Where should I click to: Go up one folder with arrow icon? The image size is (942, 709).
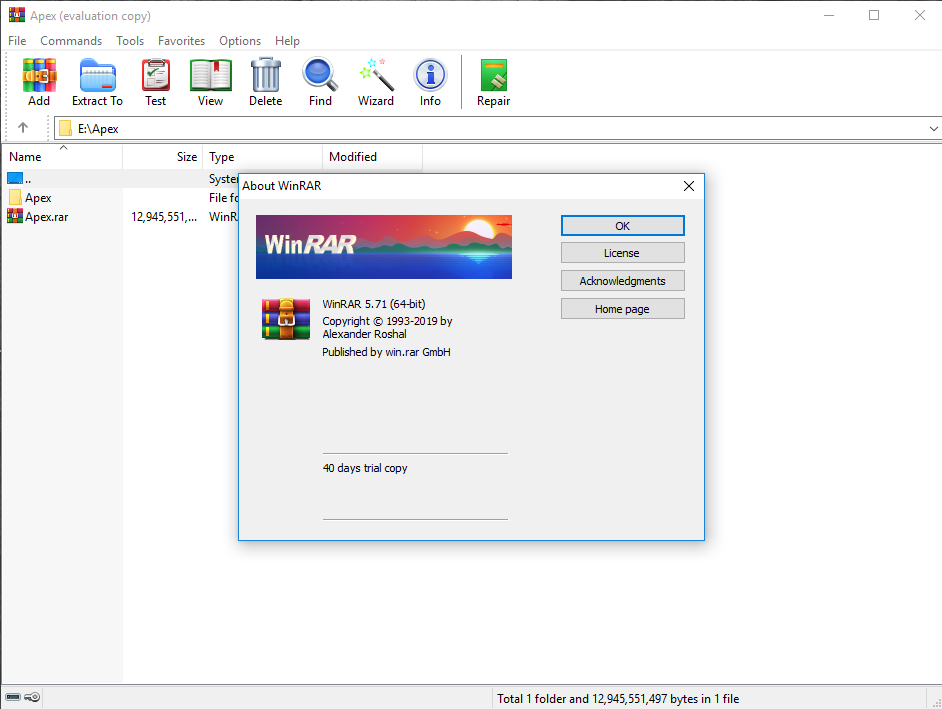[x=23, y=127]
